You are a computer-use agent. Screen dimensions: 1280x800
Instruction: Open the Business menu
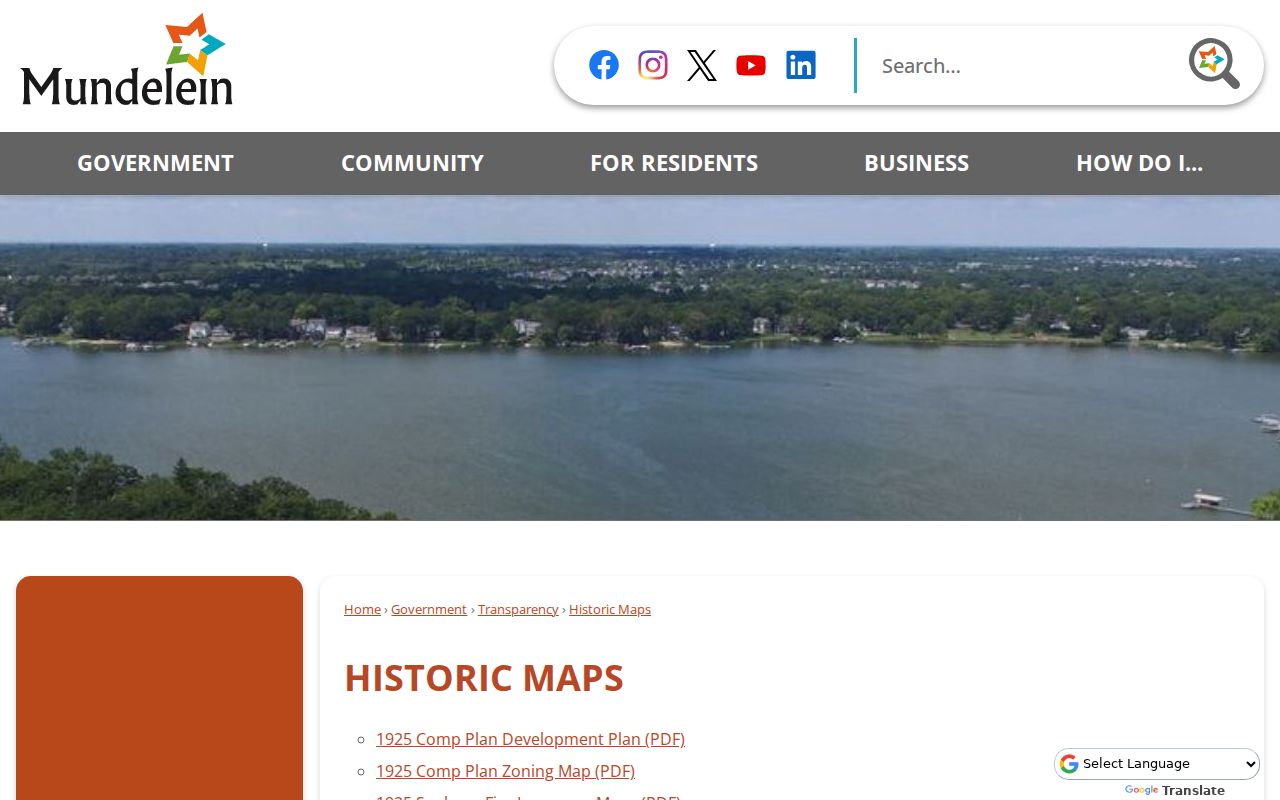click(916, 163)
